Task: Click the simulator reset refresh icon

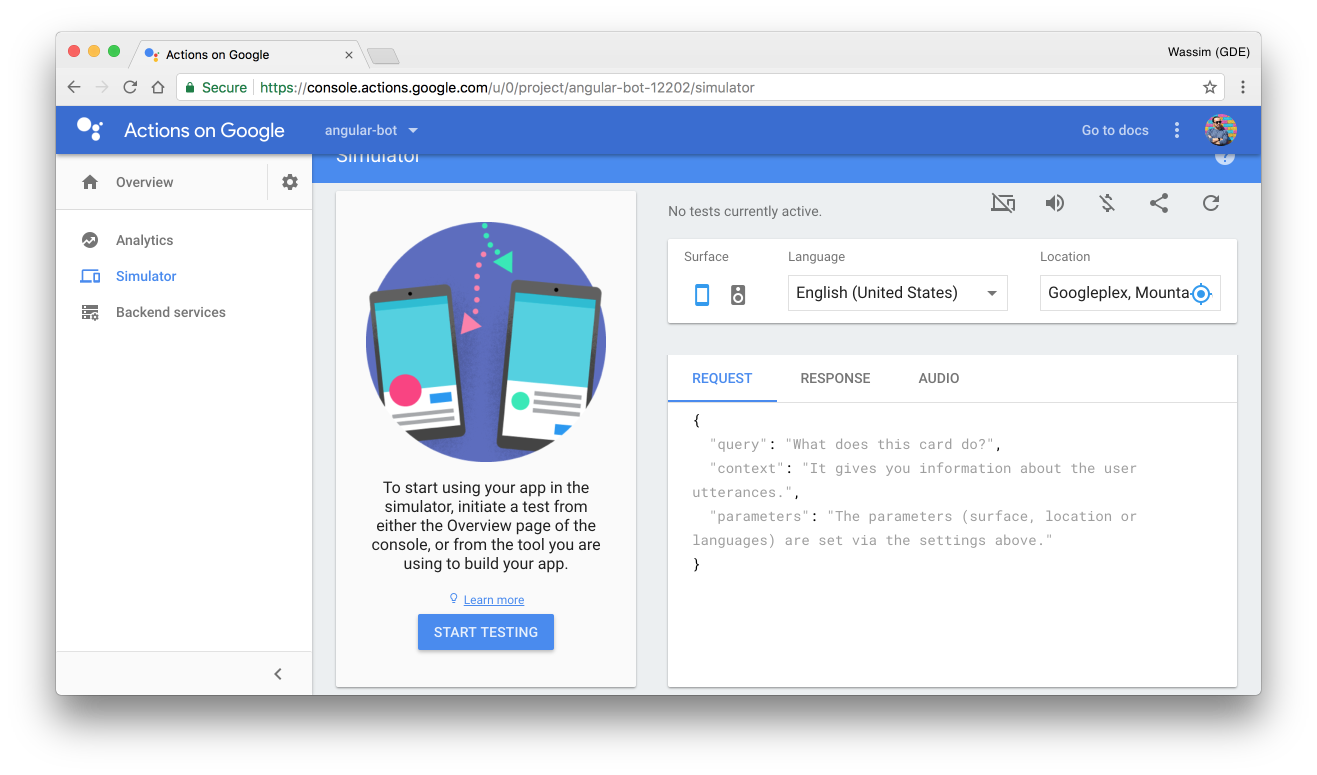Action: (x=1211, y=203)
